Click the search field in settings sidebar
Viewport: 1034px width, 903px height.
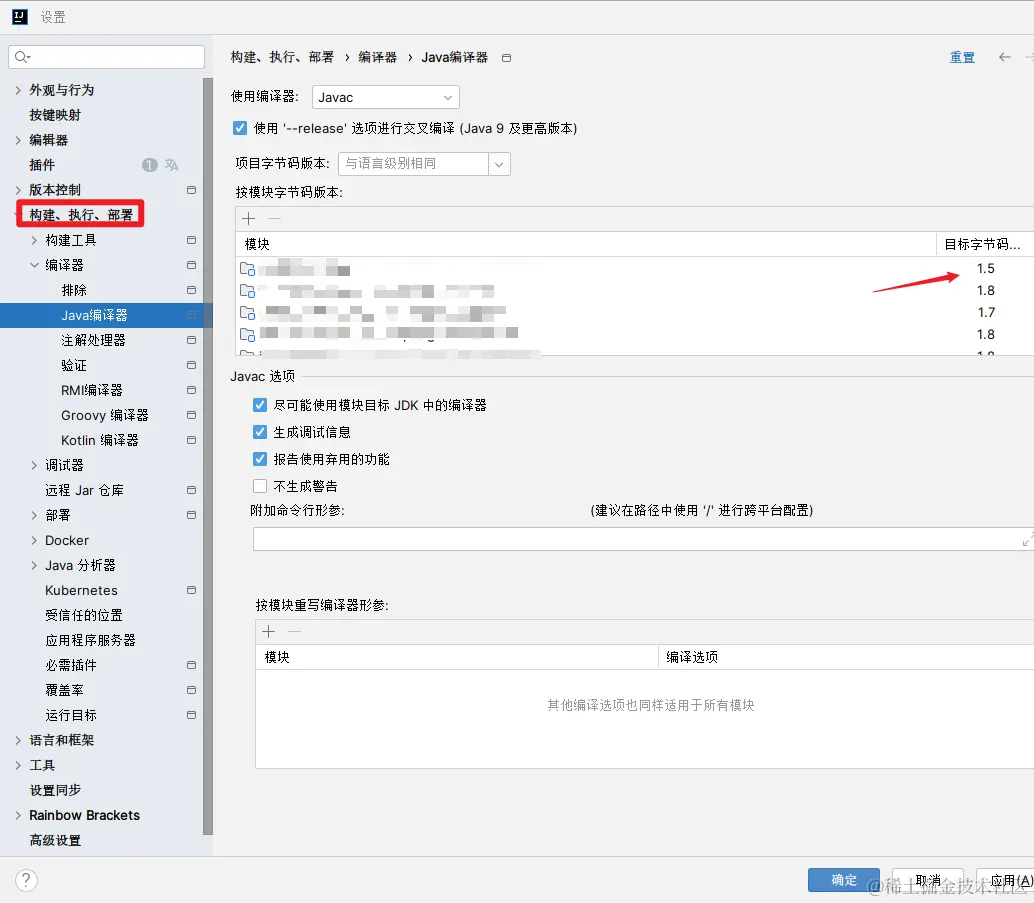click(106, 57)
